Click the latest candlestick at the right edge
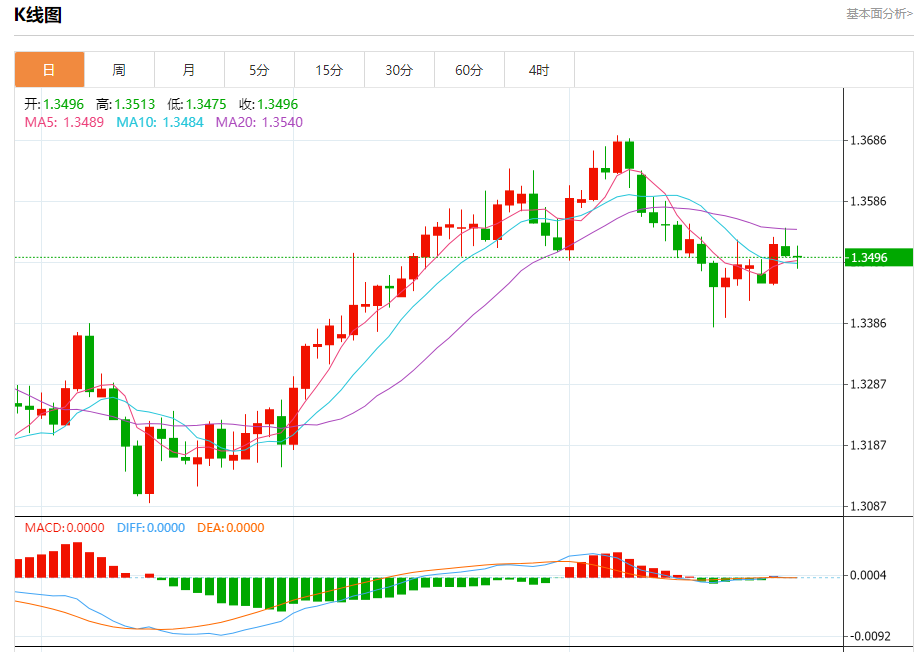This screenshot has height=652, width=921. click(x=798, y=257)
